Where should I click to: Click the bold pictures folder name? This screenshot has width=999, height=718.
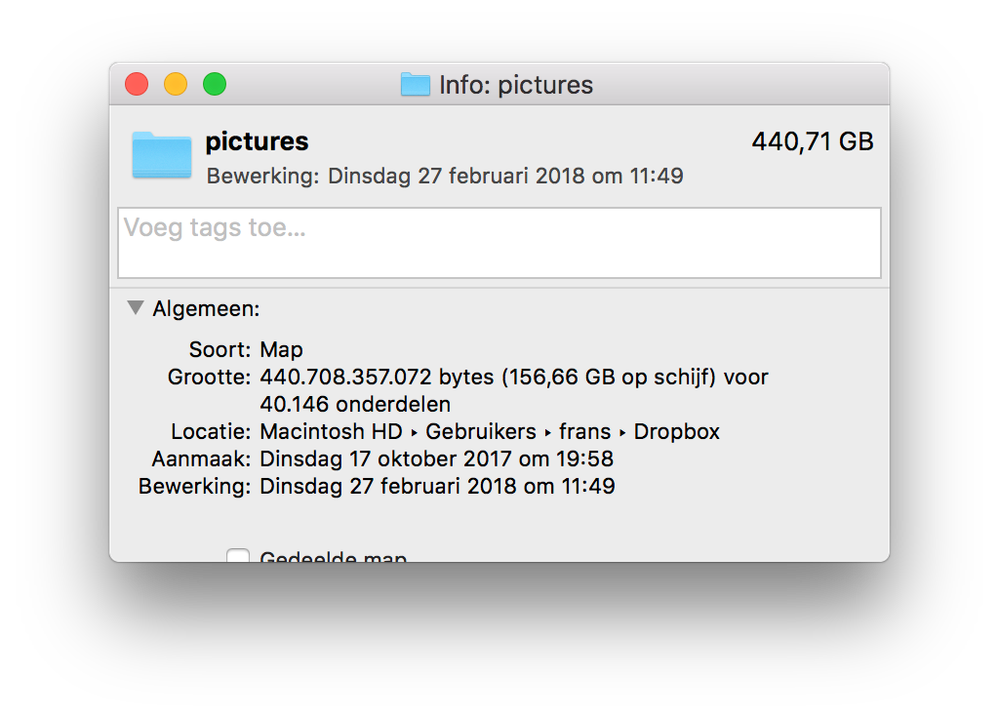pos(257,142)
